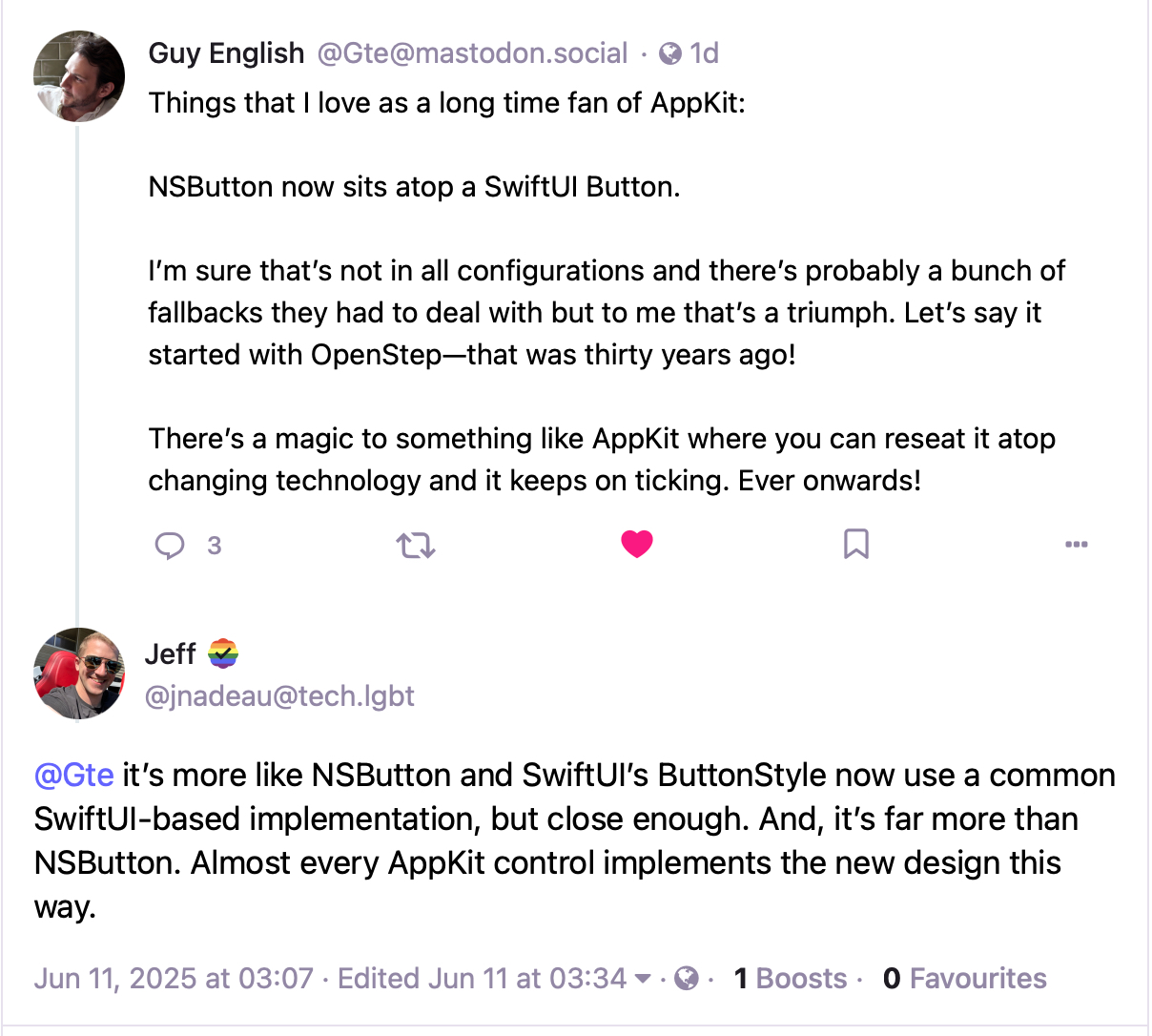Open the 1d timestamp link

point(704,53)
